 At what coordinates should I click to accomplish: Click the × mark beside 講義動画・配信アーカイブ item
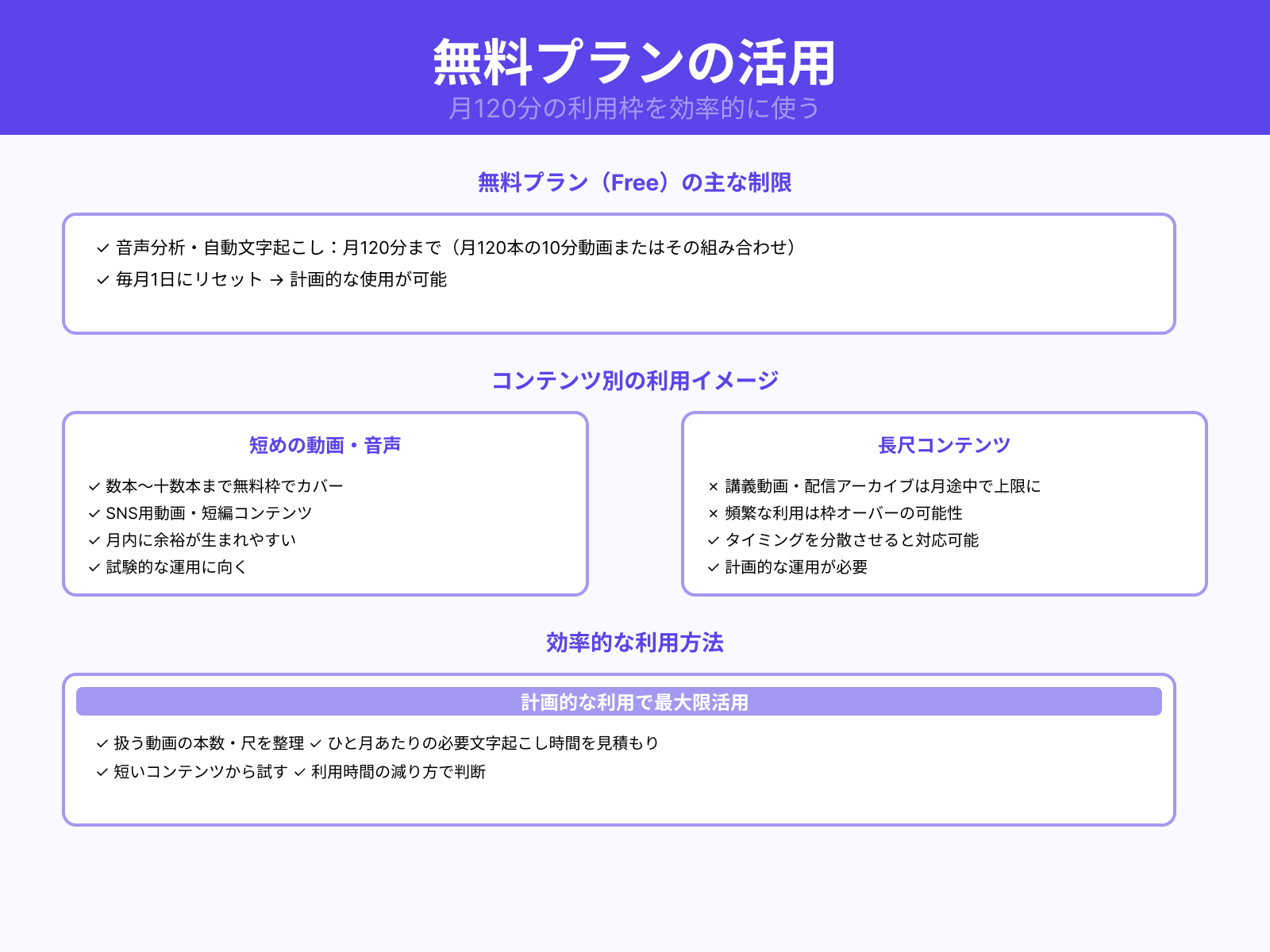710,486
